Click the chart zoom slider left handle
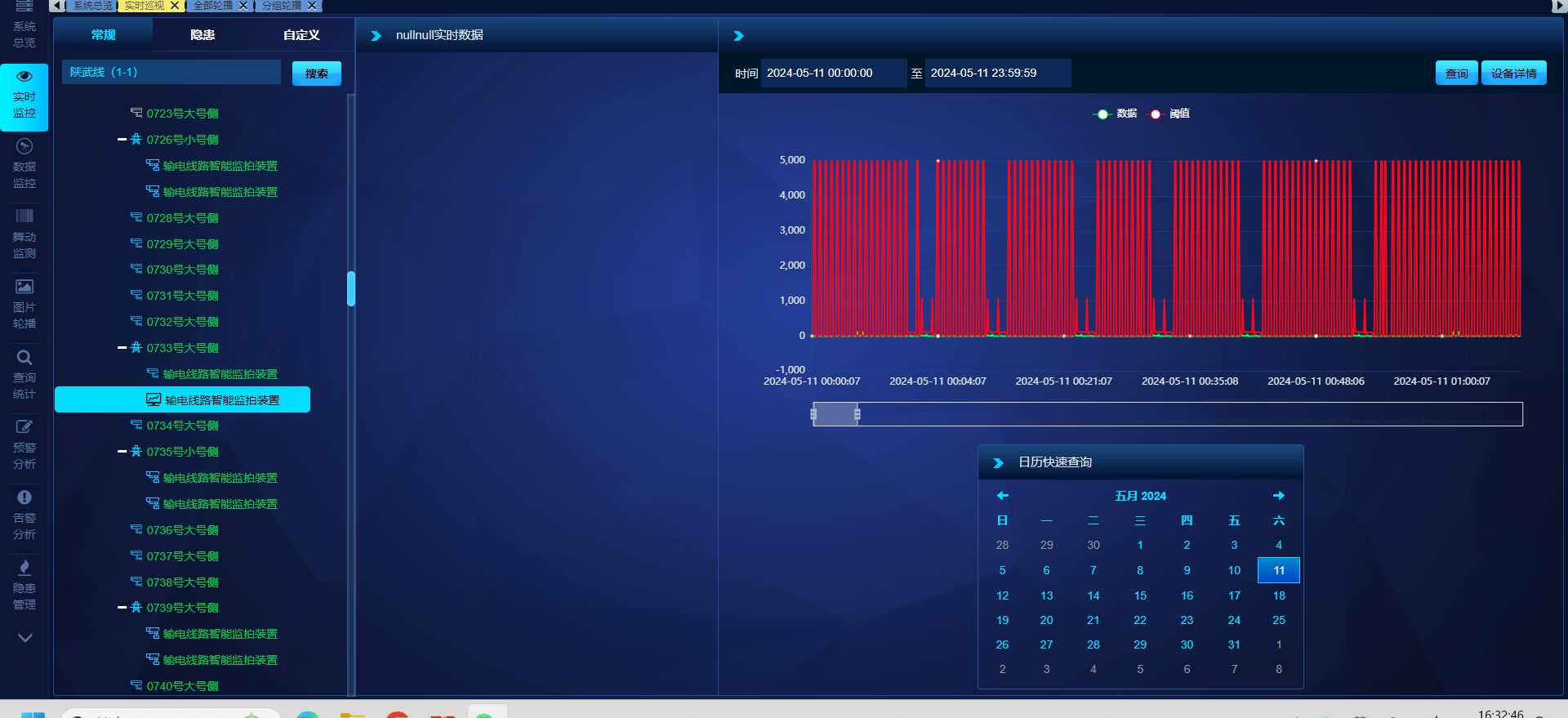 (813, 414)
